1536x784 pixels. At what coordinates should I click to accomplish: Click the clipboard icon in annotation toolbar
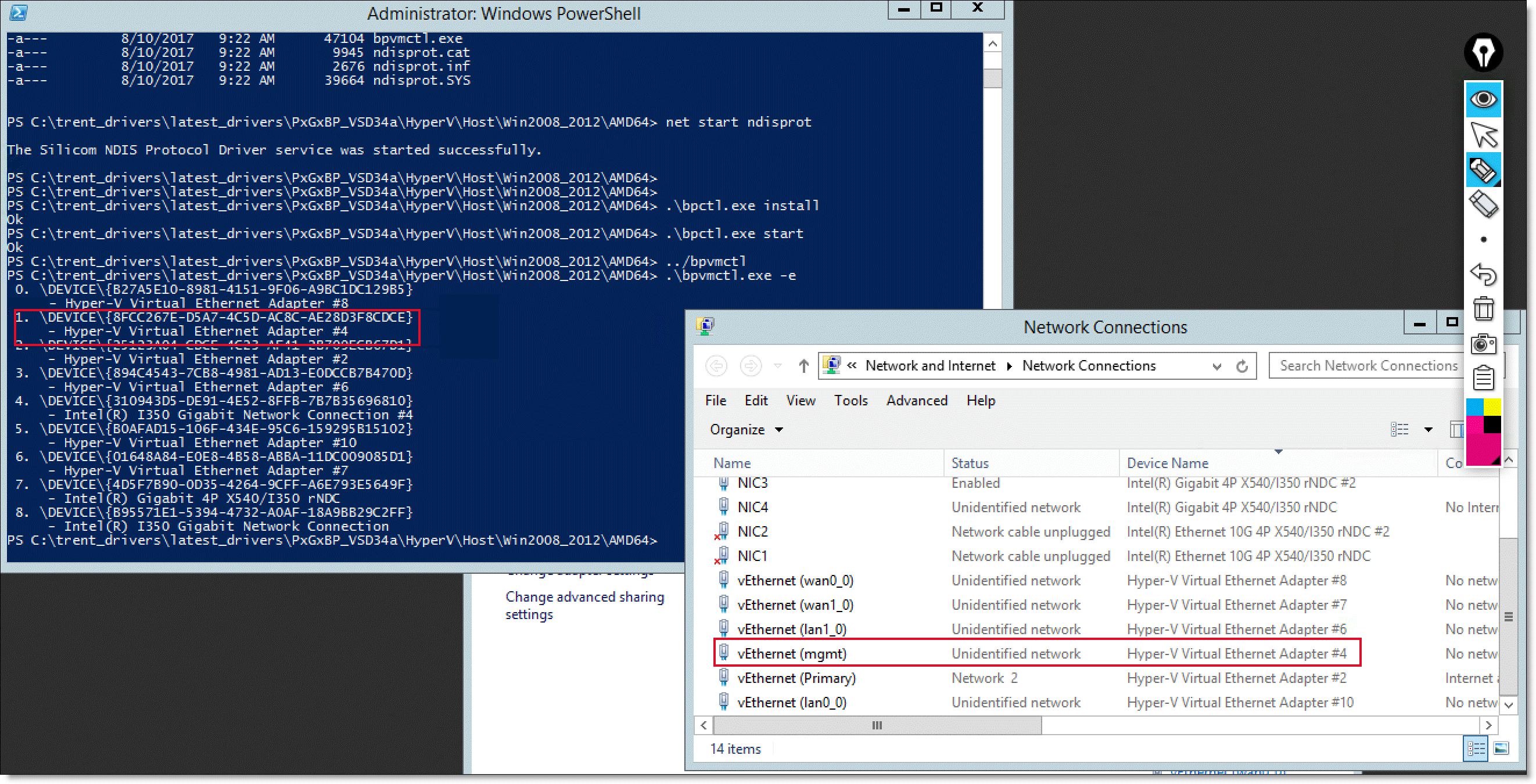(1483, 377)
